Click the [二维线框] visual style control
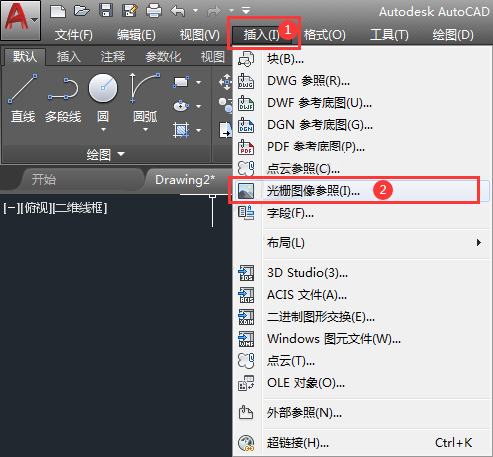Image resolution: width=493 pixels, height=457 pixels. tap(80, 208)
